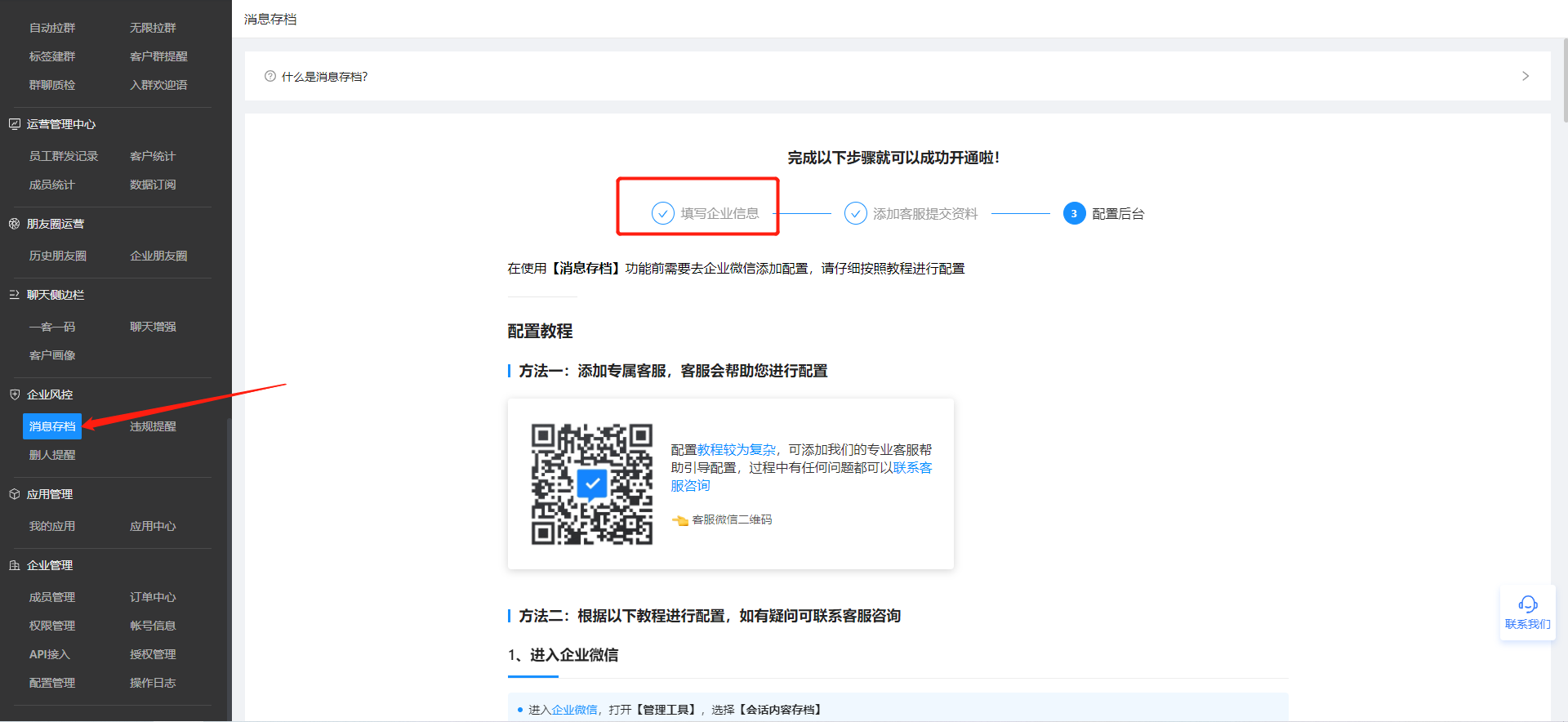Open 数据订阅 menu item

pos(153,185)
